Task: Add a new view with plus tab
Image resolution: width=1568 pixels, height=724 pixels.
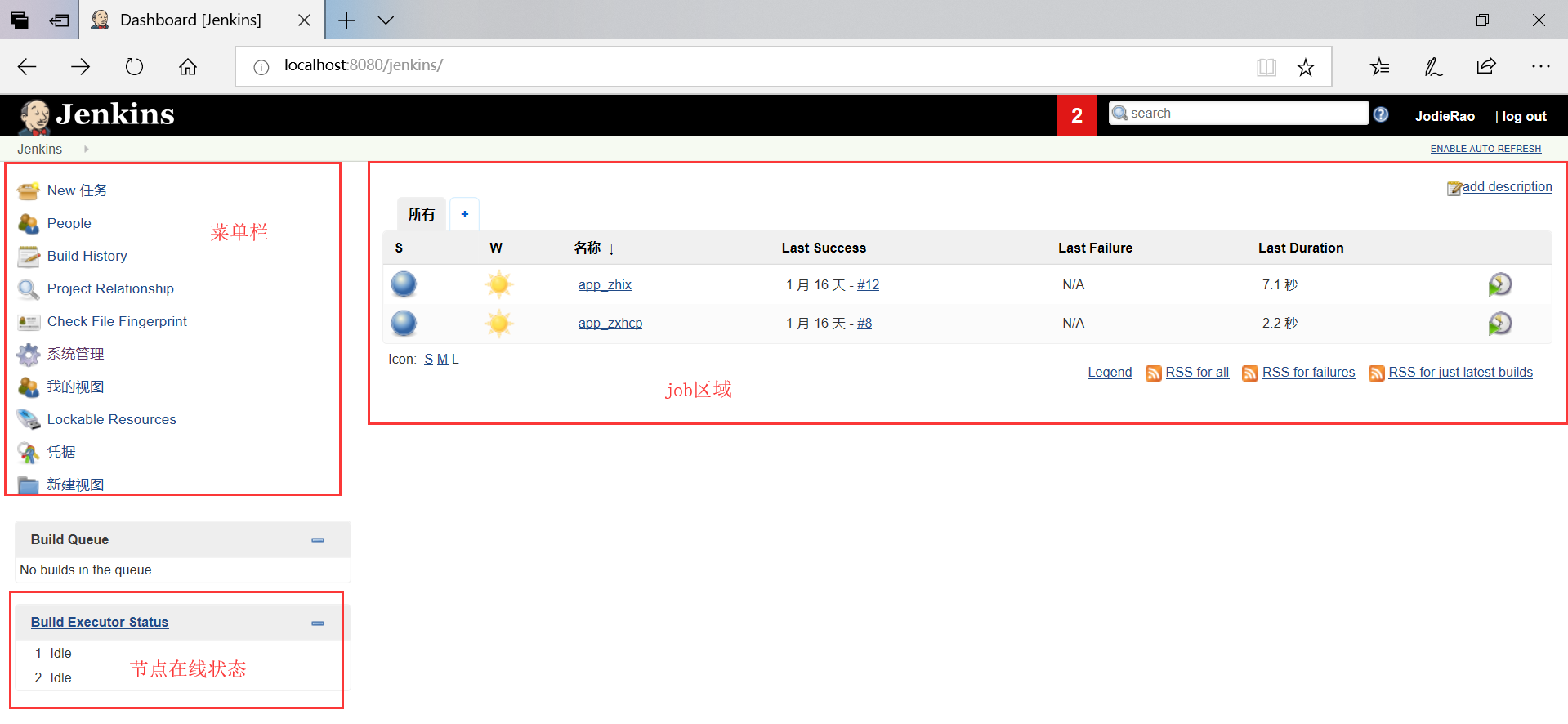Action: 465,214
